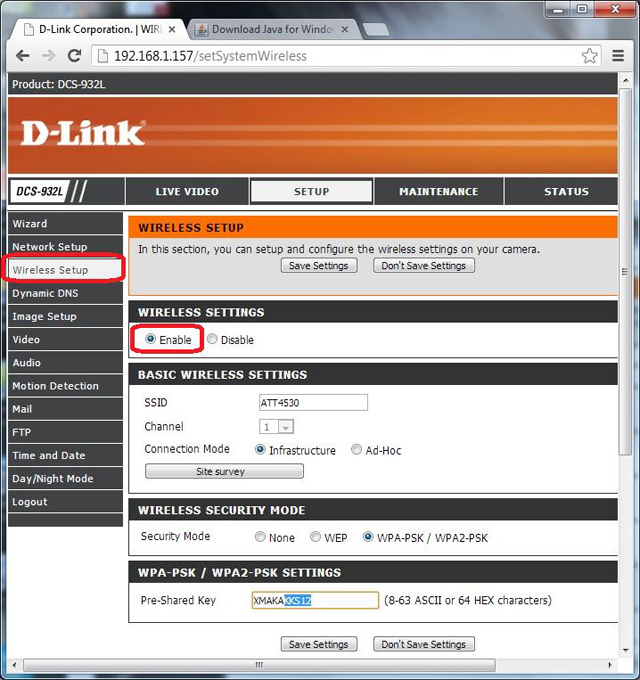
Task: Click the top Don't Save Settings button
Action: [424, 265]
